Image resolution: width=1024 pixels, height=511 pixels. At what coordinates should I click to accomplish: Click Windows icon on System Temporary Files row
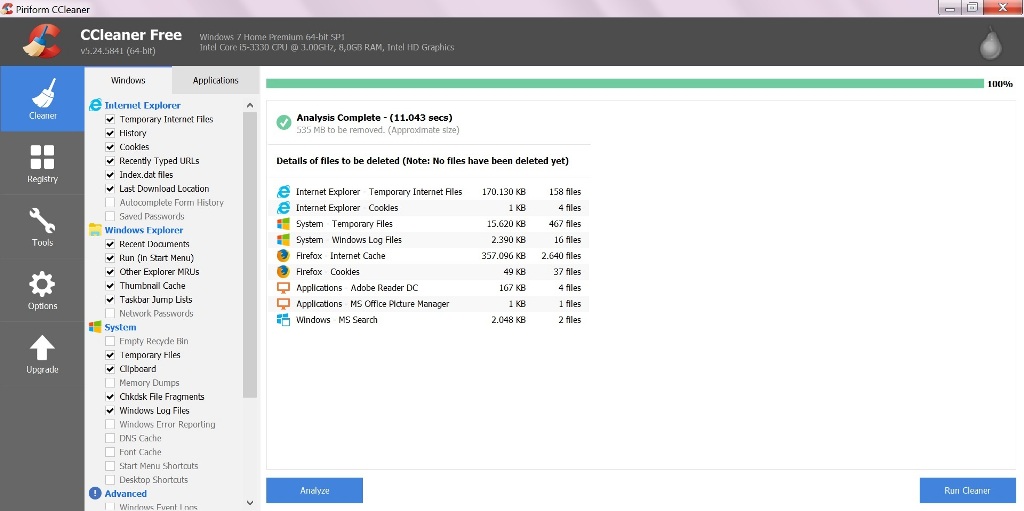283,224
